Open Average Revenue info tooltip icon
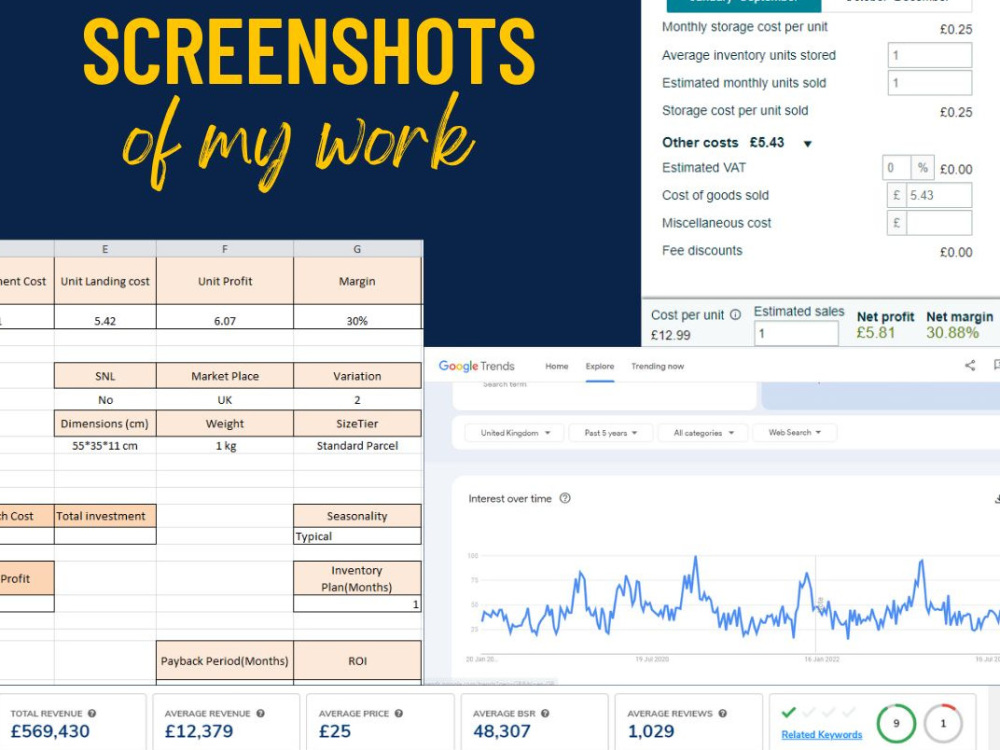Viewport: 1000px width, 750px height. (260, 714)
